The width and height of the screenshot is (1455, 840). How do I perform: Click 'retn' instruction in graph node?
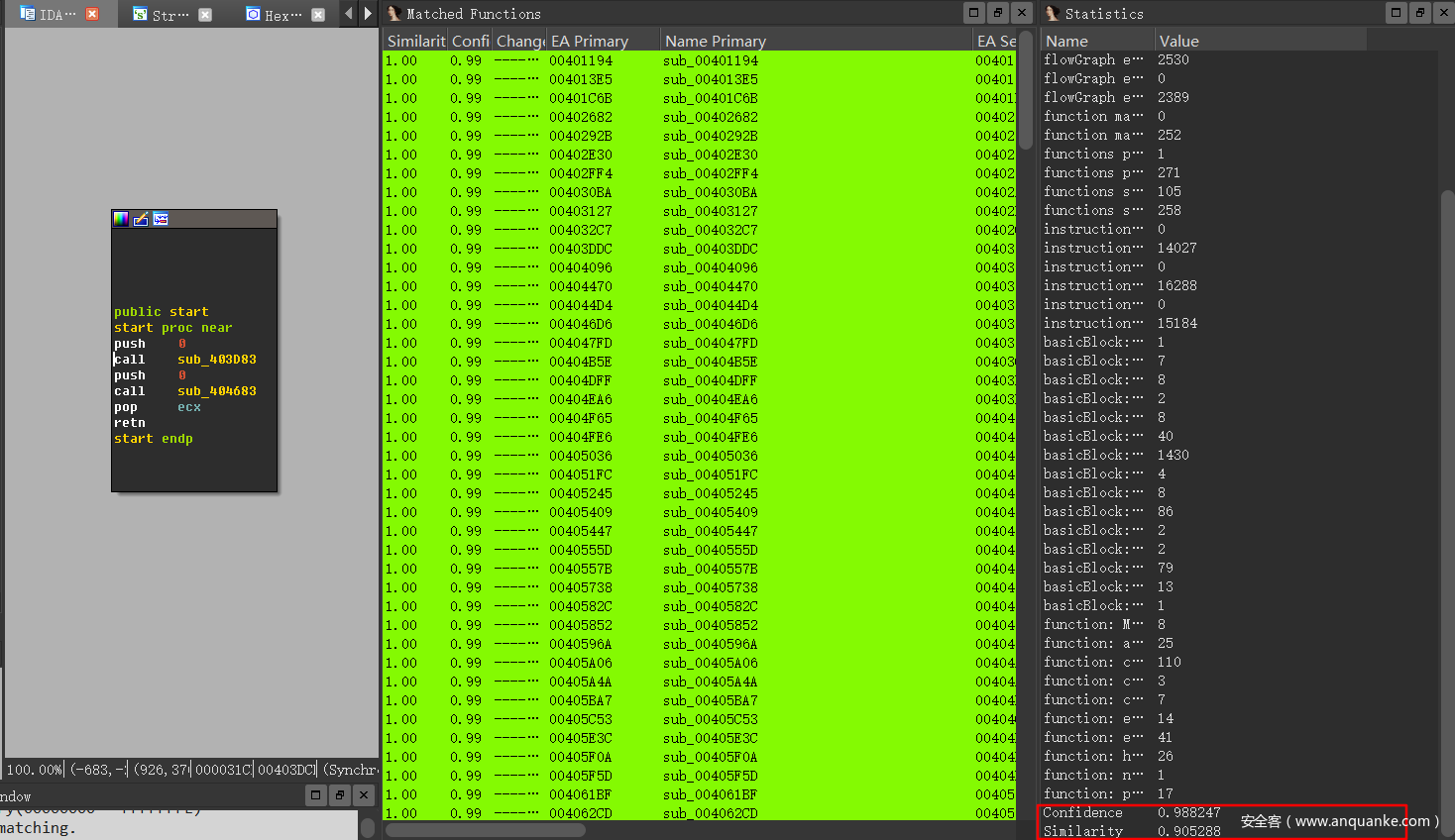(130, 423)
